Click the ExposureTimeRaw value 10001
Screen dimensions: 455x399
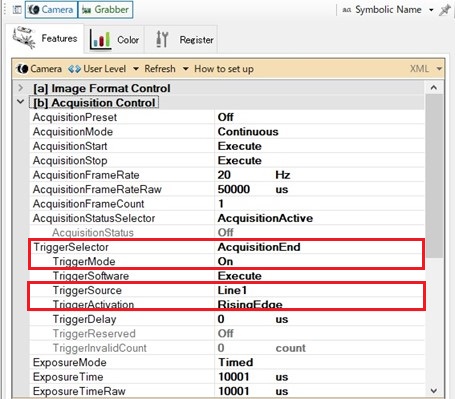point(234,391)
